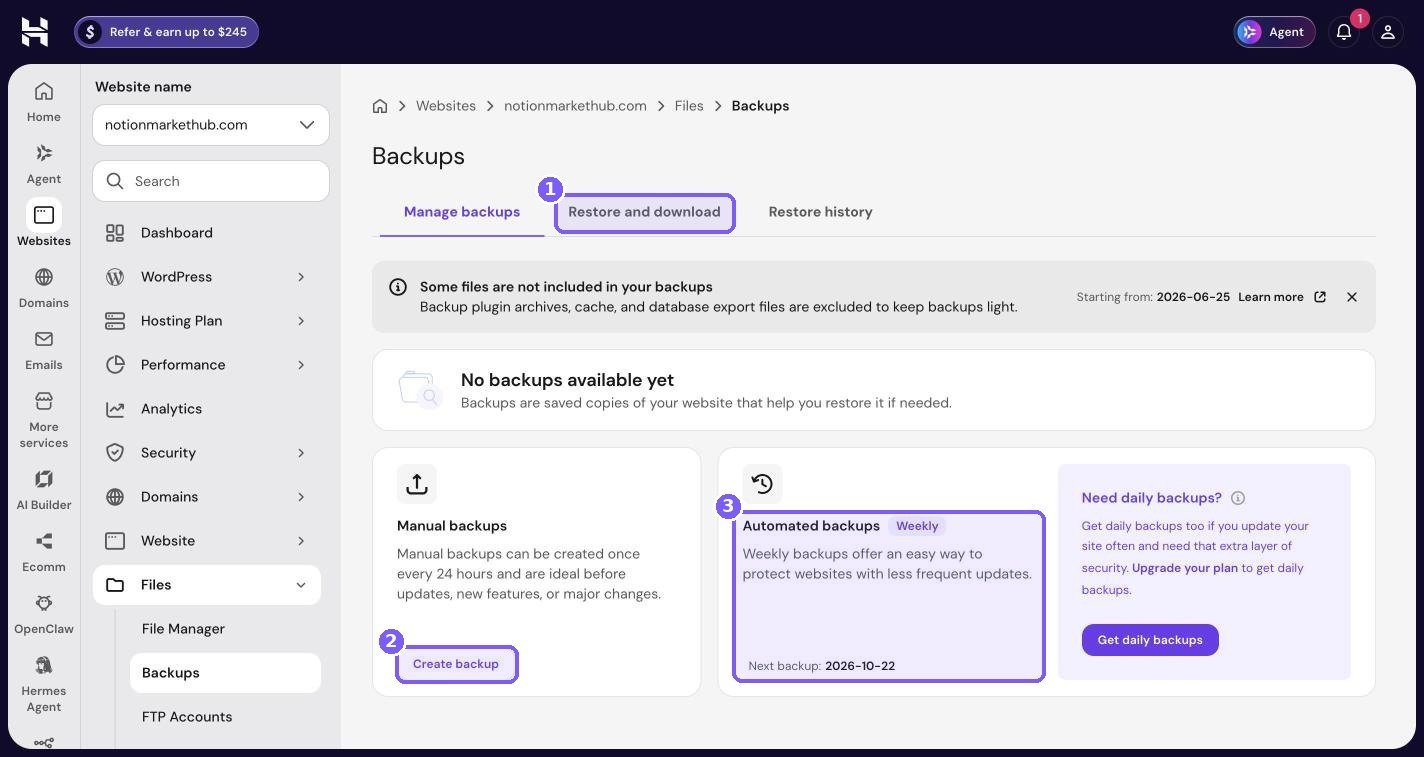The image size is (1424, 757).
Task: Click Websites breadcrumb link
Action: (446, 106)
